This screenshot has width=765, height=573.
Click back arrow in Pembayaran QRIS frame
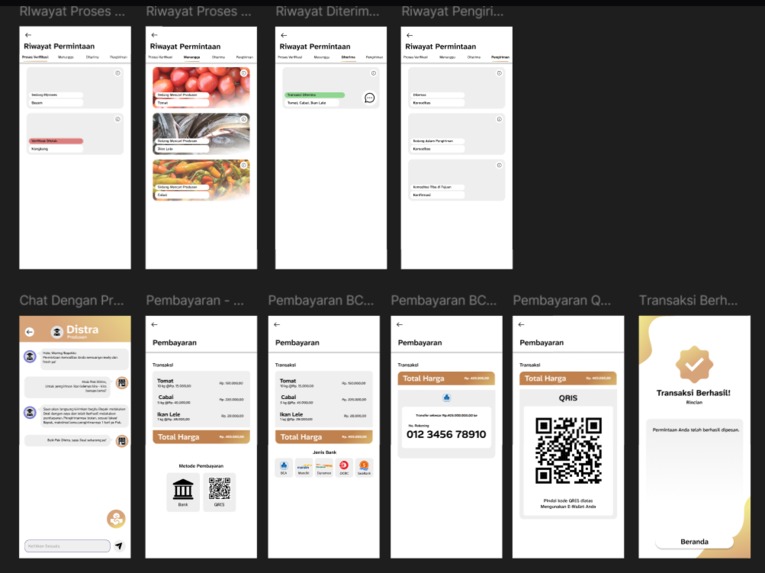tap(521, 325)
